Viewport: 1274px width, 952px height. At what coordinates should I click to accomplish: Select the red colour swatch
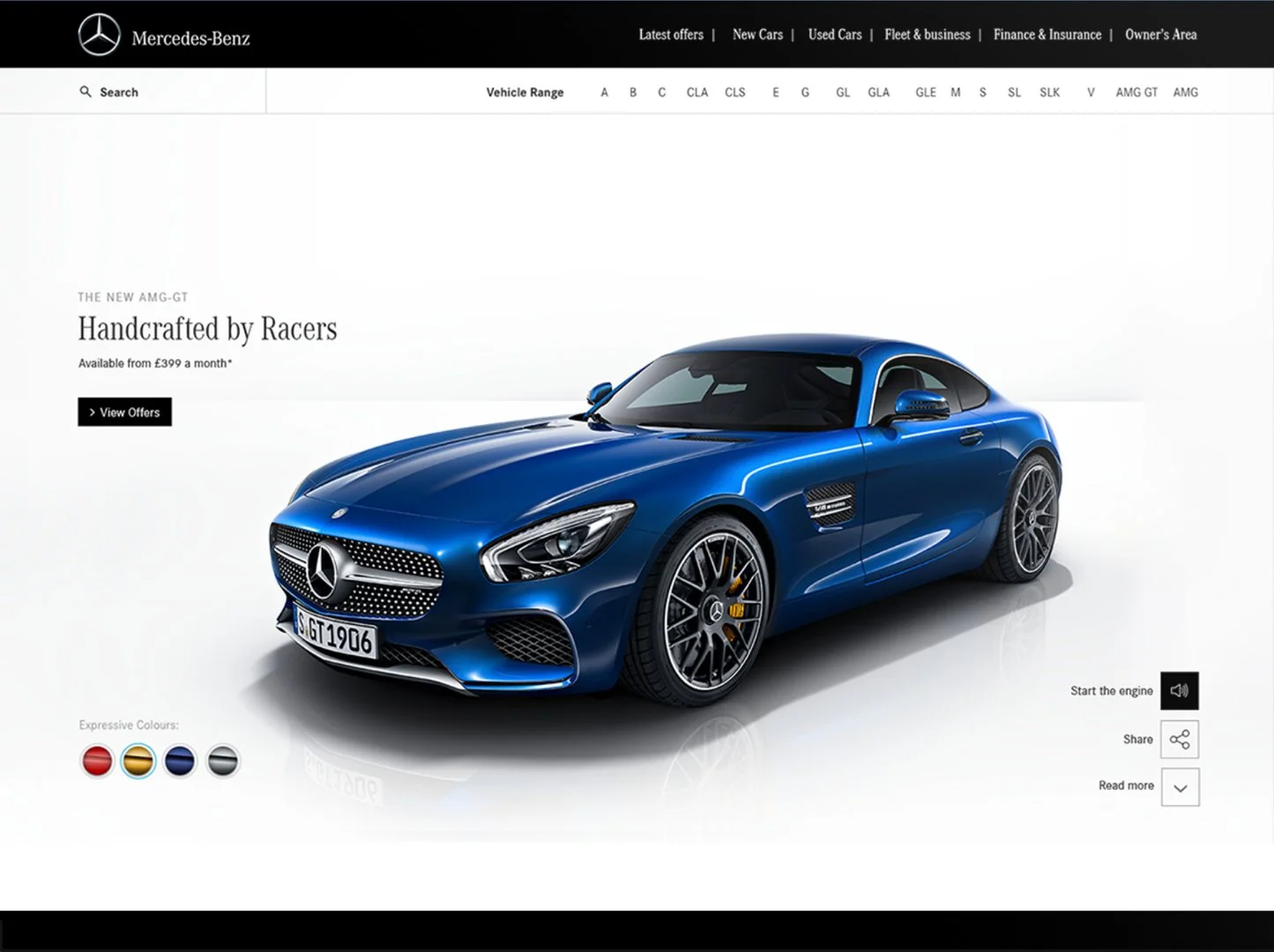click(x=97, y=761)
